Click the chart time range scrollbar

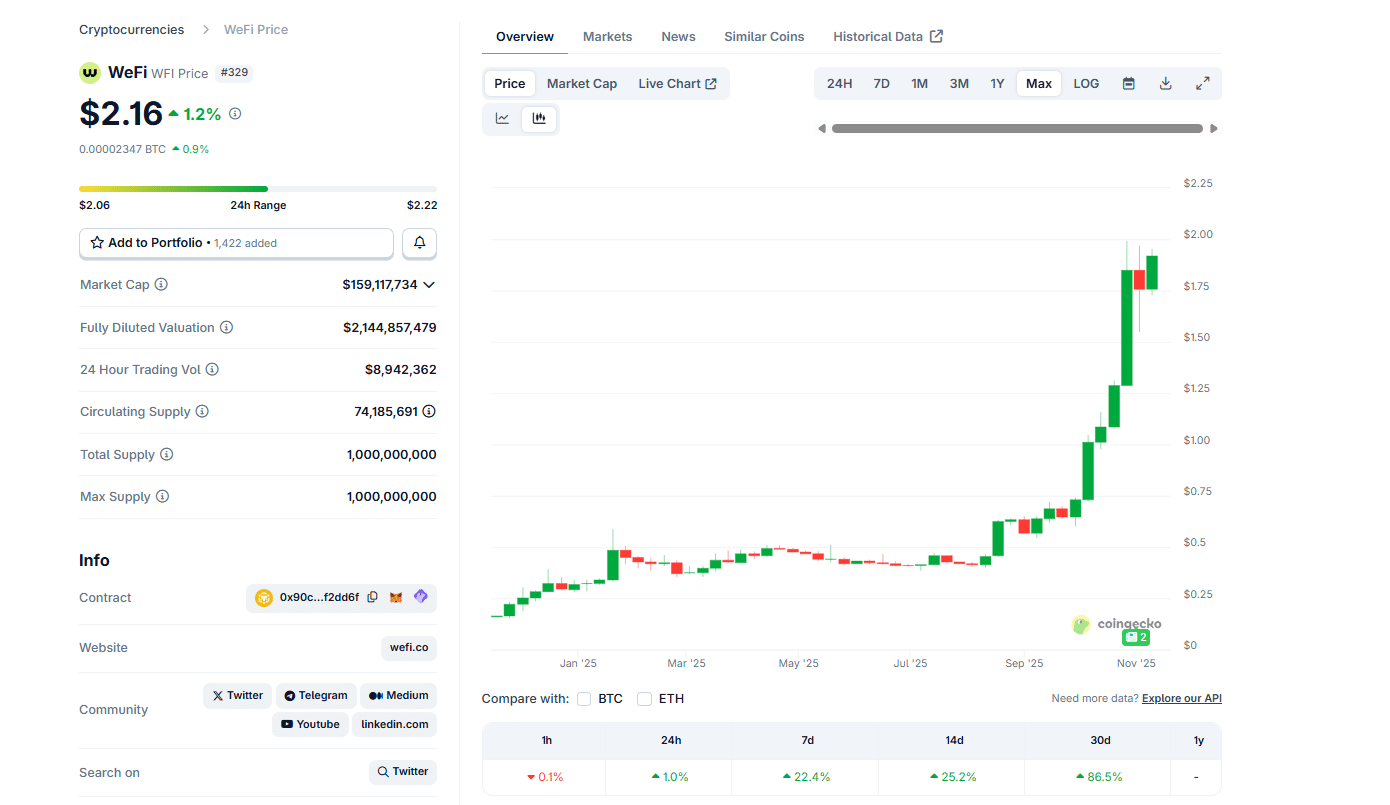pyautogui.click(x=1017, y=128)
